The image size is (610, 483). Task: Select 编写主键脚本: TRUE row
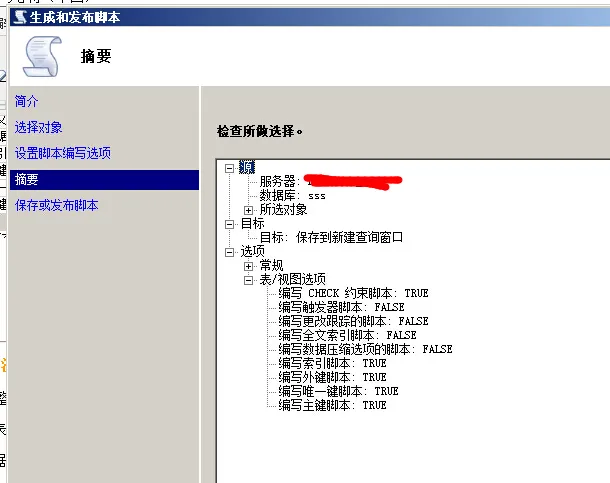[332, 406]
